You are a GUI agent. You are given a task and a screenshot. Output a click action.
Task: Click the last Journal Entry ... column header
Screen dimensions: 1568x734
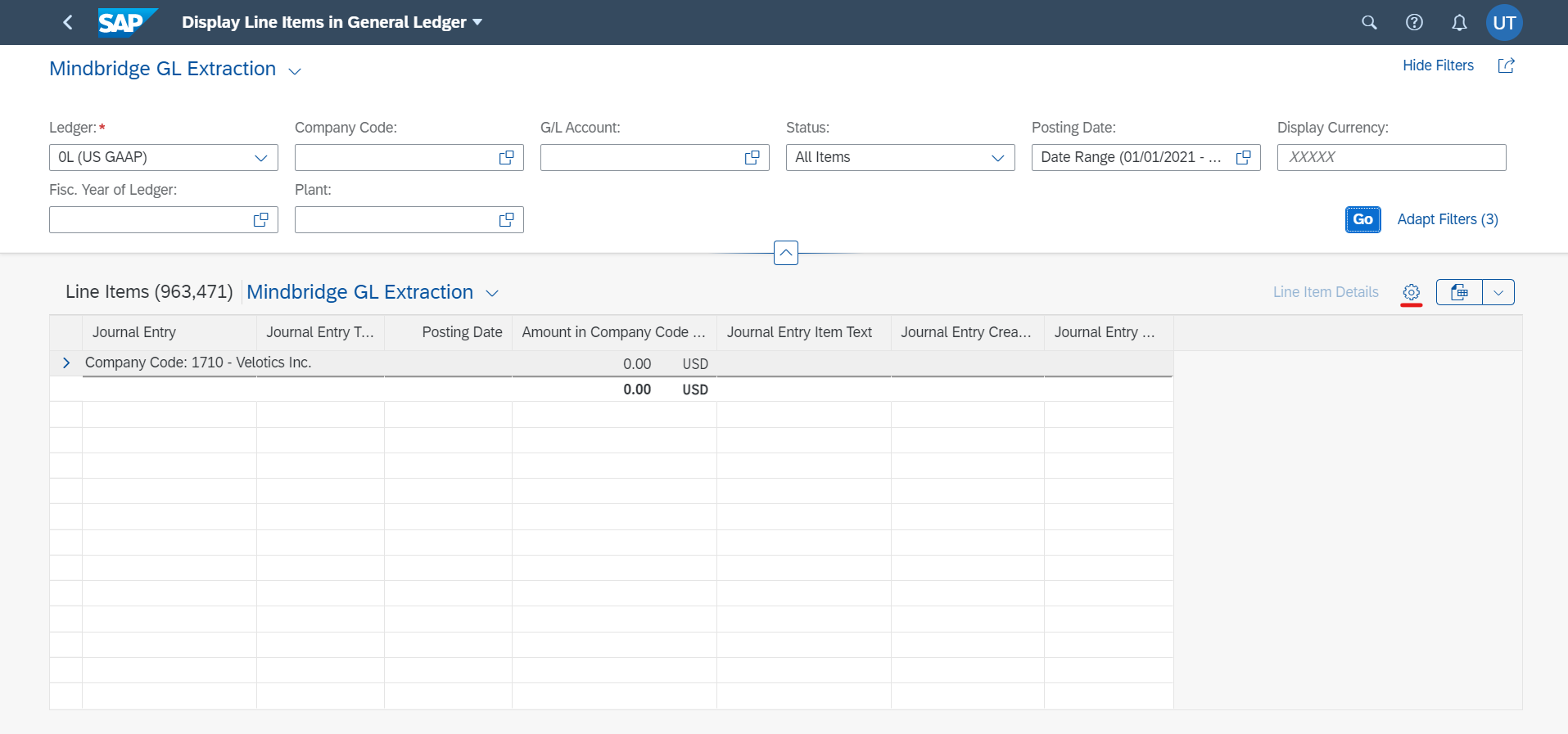tap(1109, 332)
